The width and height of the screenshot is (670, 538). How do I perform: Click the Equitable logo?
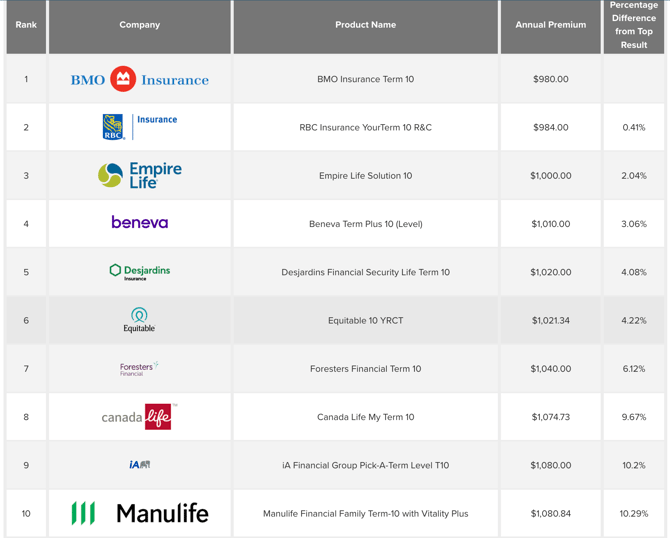coord(139,320)
